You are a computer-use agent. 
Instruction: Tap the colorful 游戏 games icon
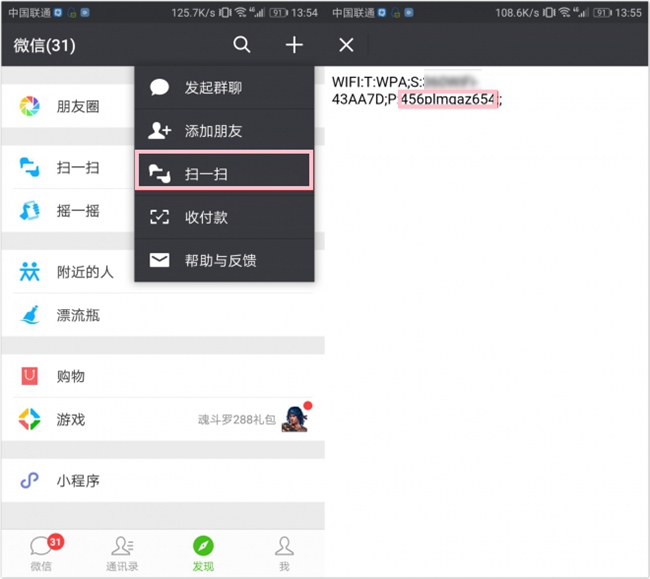coord(29,419)
